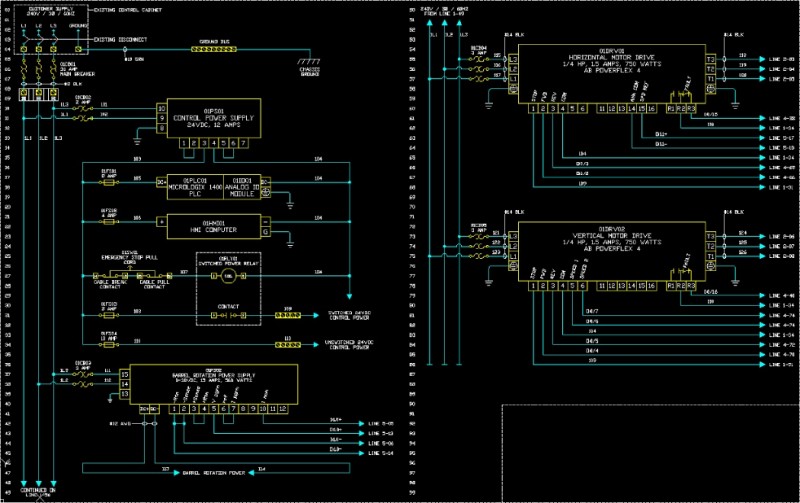
Task: Select the SWITCHED 24VDC CONTROL POWER label
Action: [x=349, y=315]
